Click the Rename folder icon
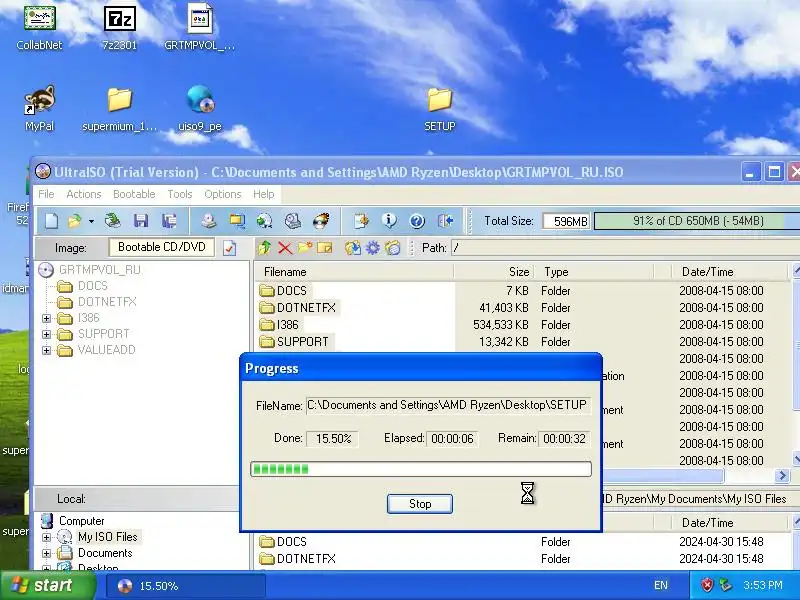Image resolution: width=800 pixels, height=600 pixels. click(x=324, y=248)
